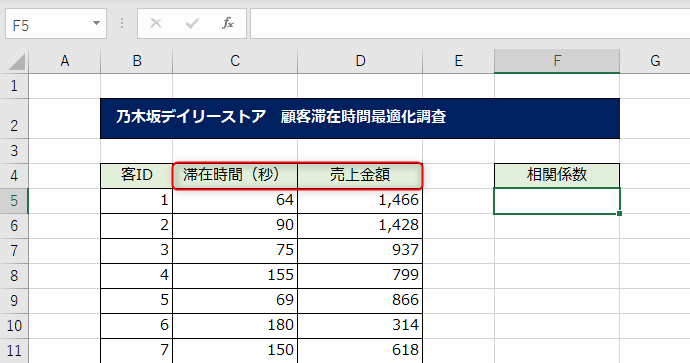Click the 滞在時間（秒） header cell
The image size is (690, 363).
point(235,176)
